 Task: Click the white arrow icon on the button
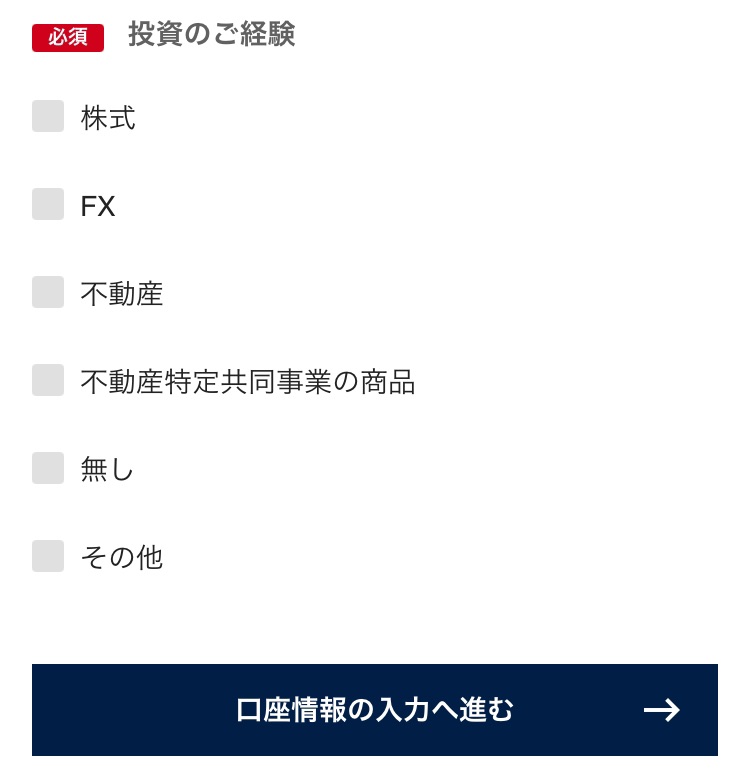[x=661, y=710]
